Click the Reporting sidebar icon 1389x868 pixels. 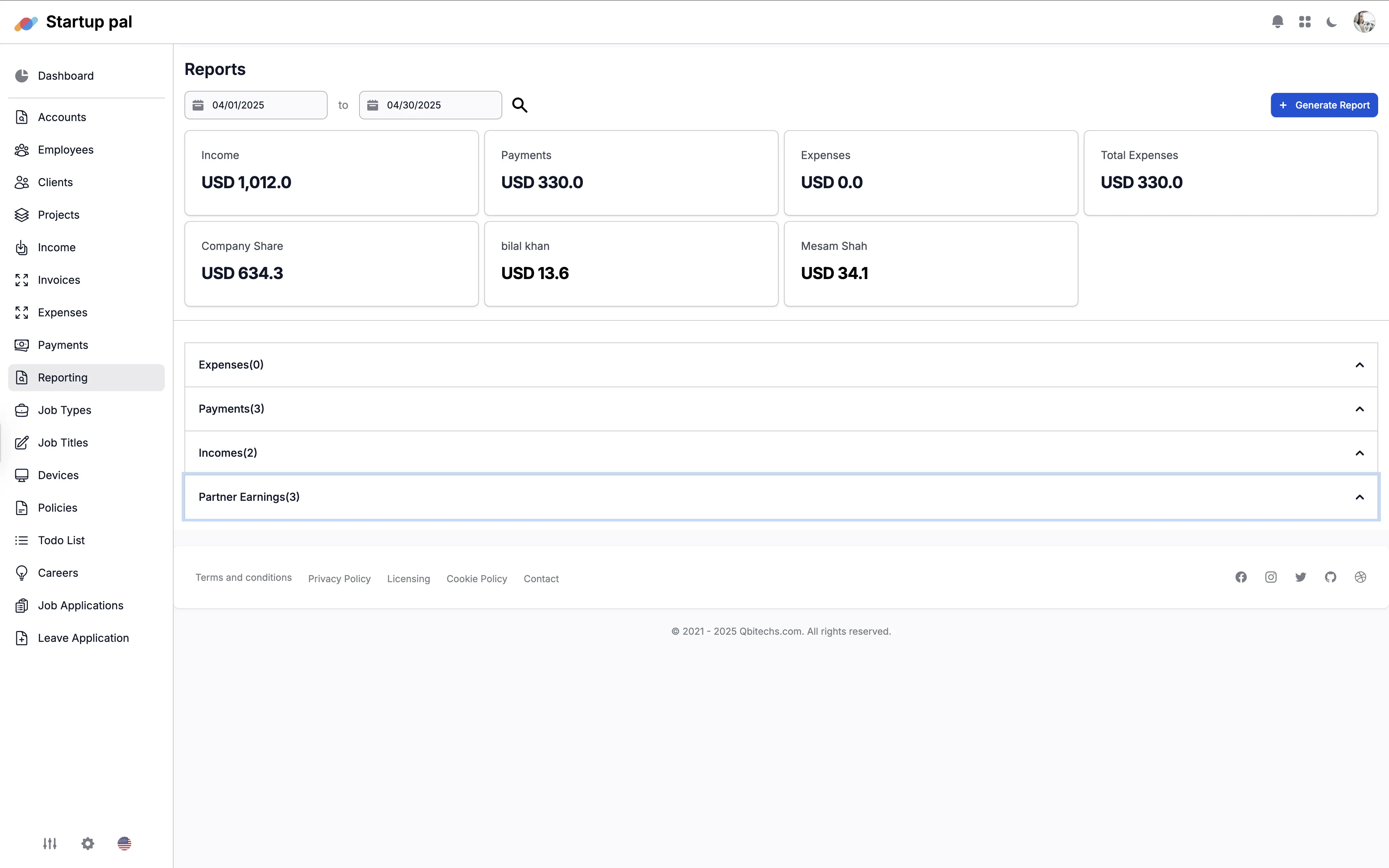(22, 378)
